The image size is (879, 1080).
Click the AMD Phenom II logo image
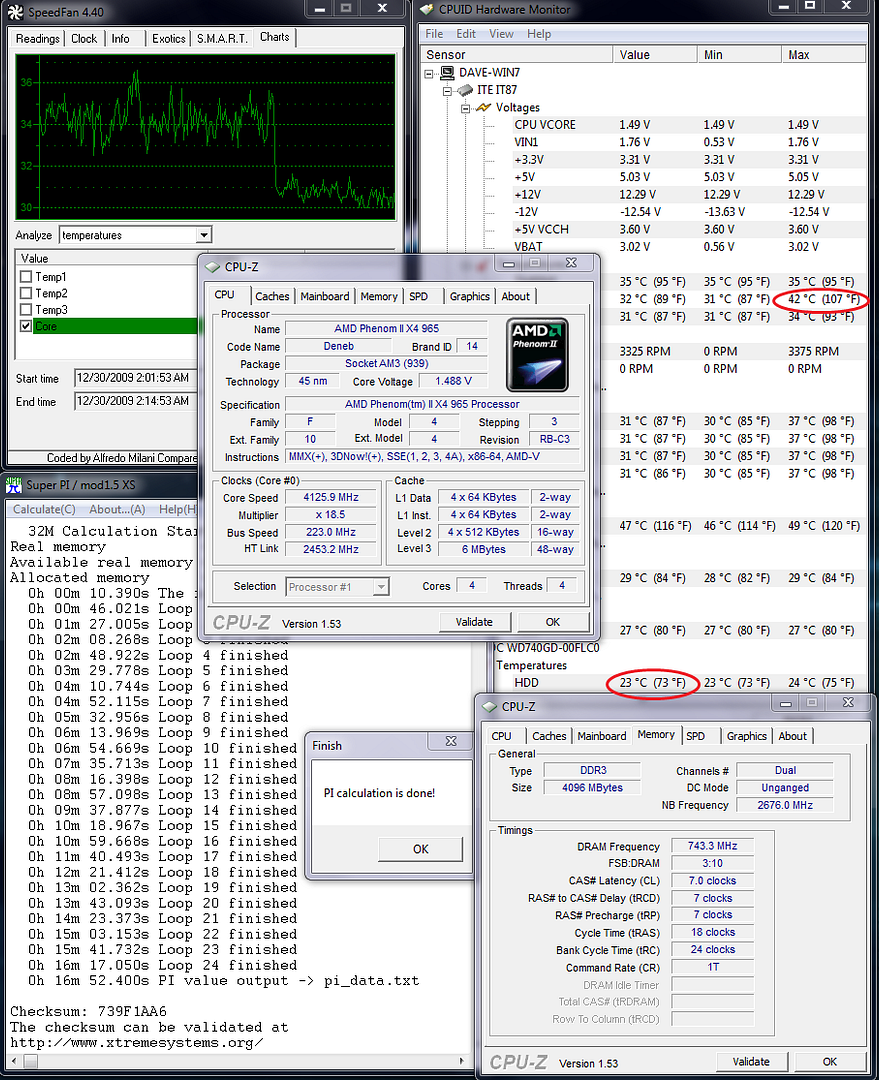pos(537,355)
